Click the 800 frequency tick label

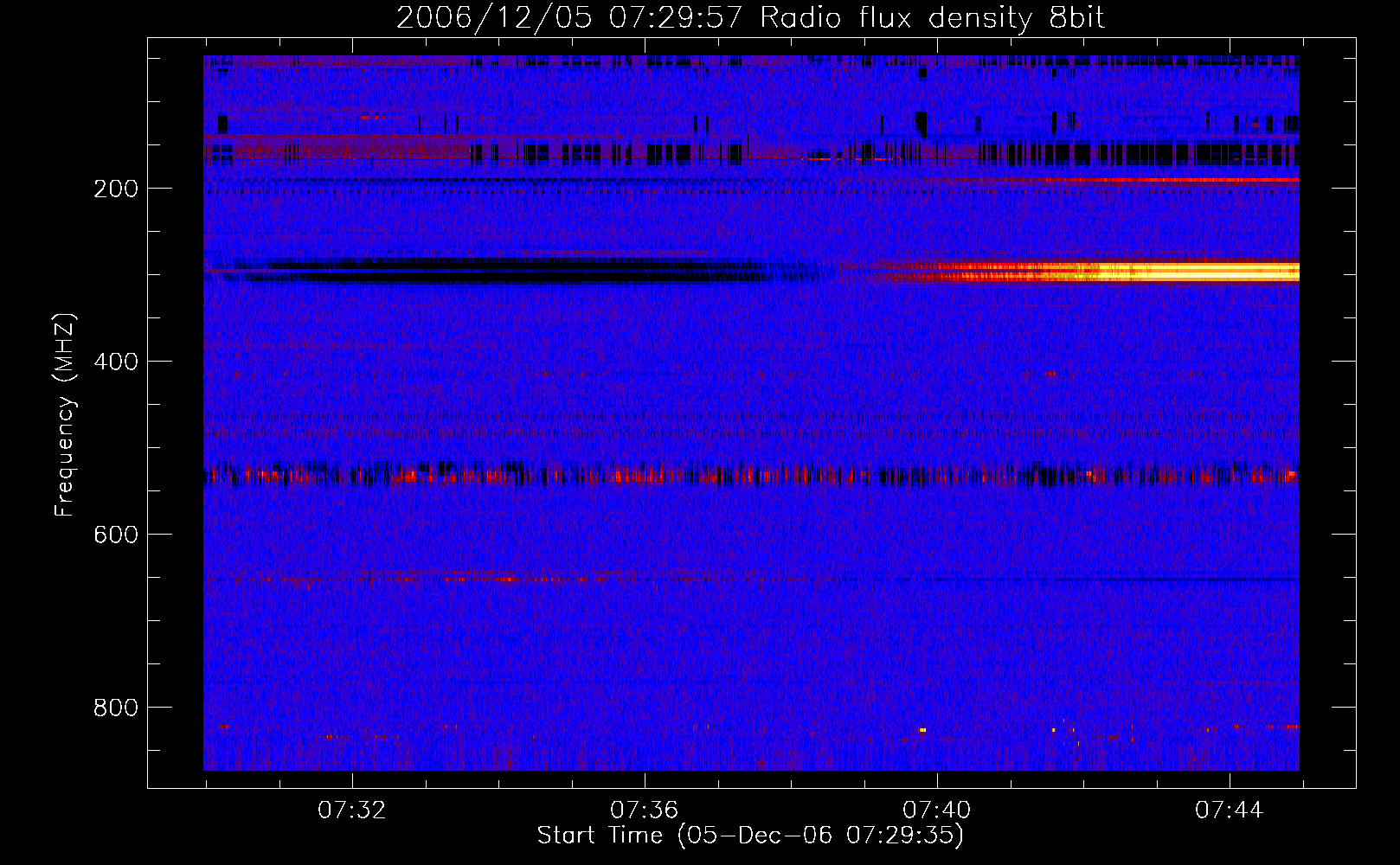point(116,708)
